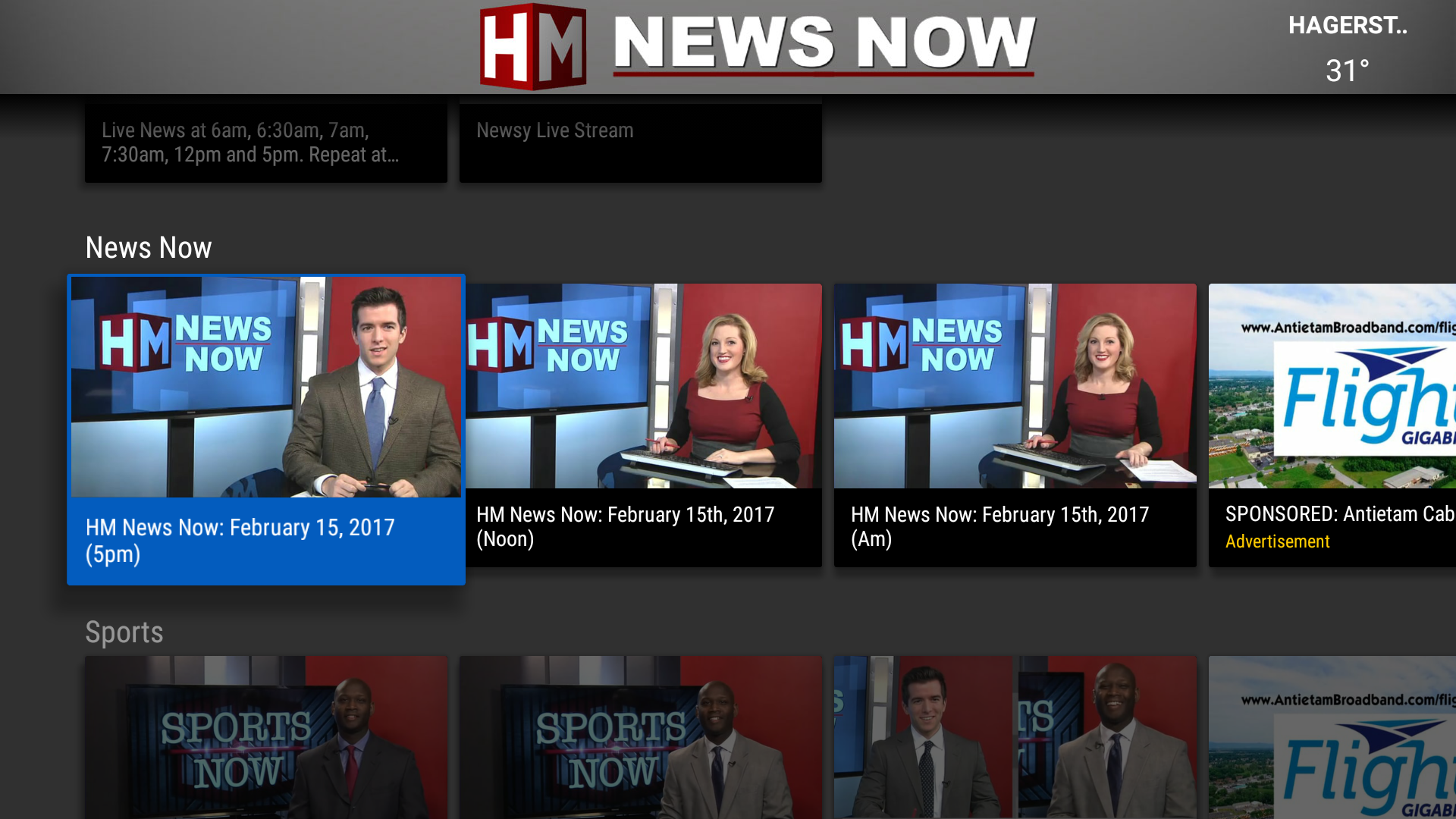Open the sponsored Antietam Cable thumbnail
The image size is (1456, 819).
point(1332,385)
